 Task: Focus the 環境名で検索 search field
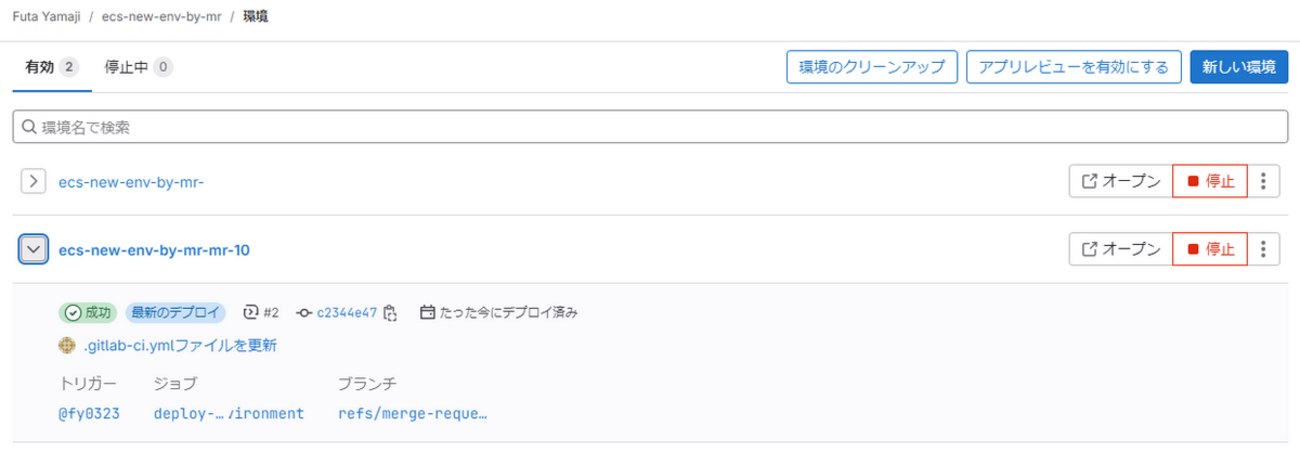pos(650,127)
